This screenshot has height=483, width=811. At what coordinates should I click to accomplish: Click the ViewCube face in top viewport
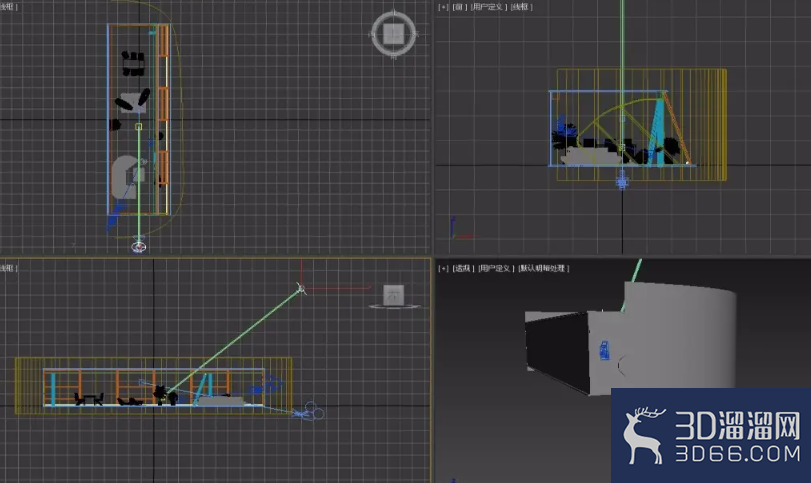coord(394,34)
